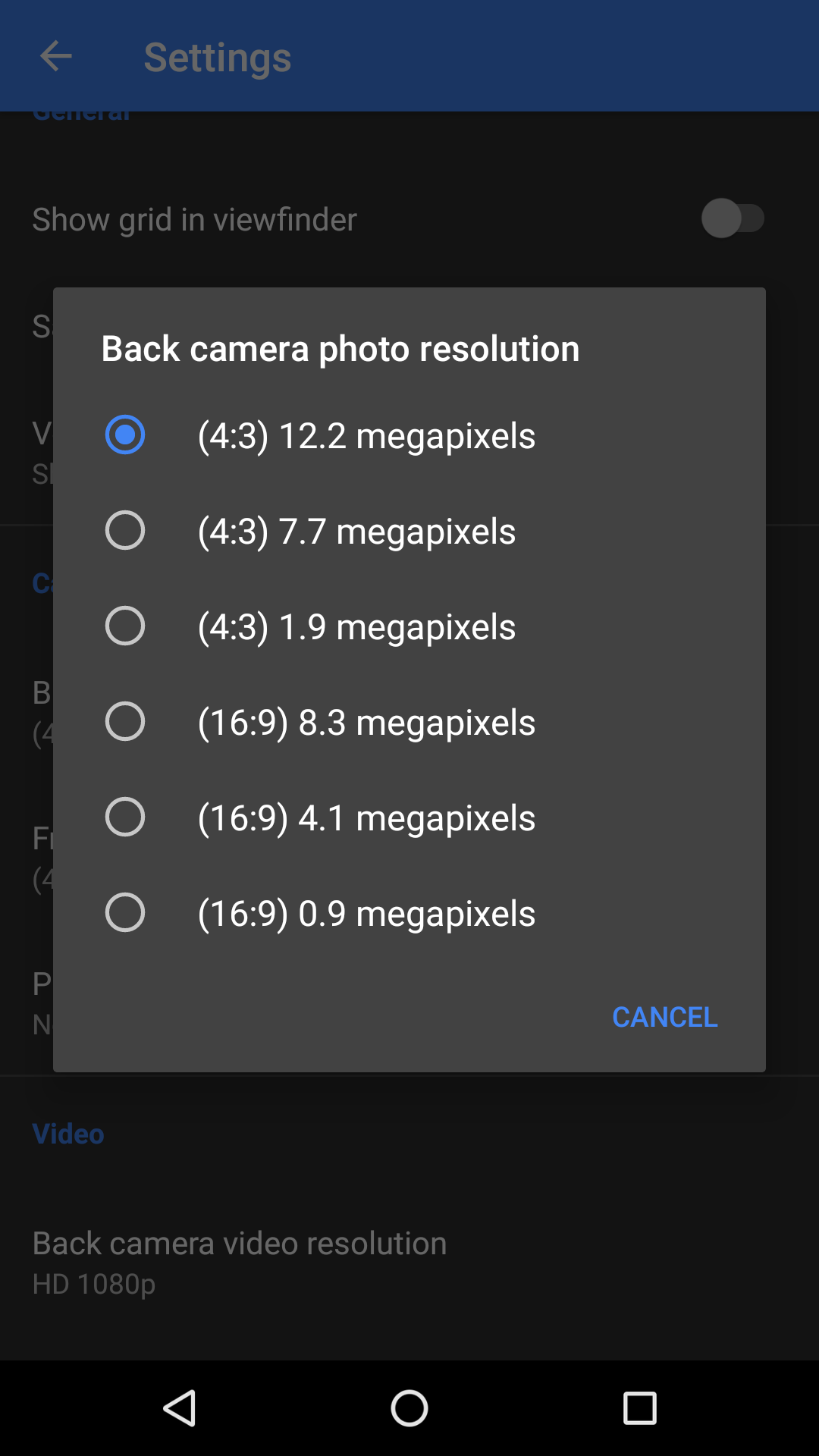Click CANCEL to dismiss the dialog
Screen dimensions: 819x1456
tap(664, 1017)
